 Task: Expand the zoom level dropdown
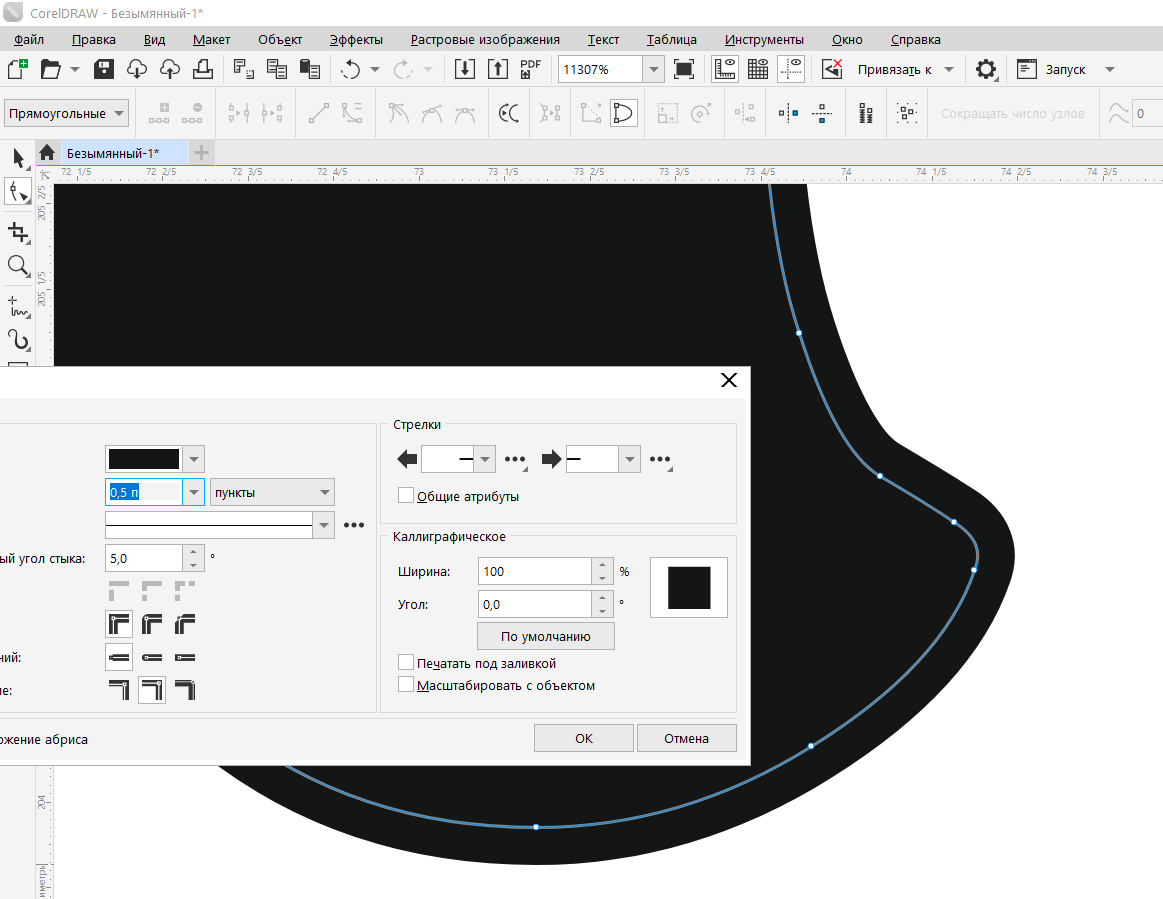[x=653, y=69]
